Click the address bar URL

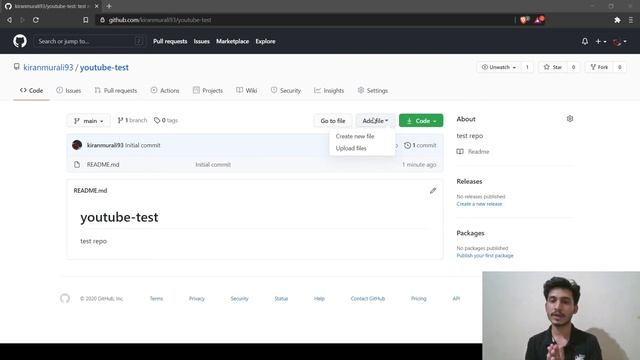point(160,20)
